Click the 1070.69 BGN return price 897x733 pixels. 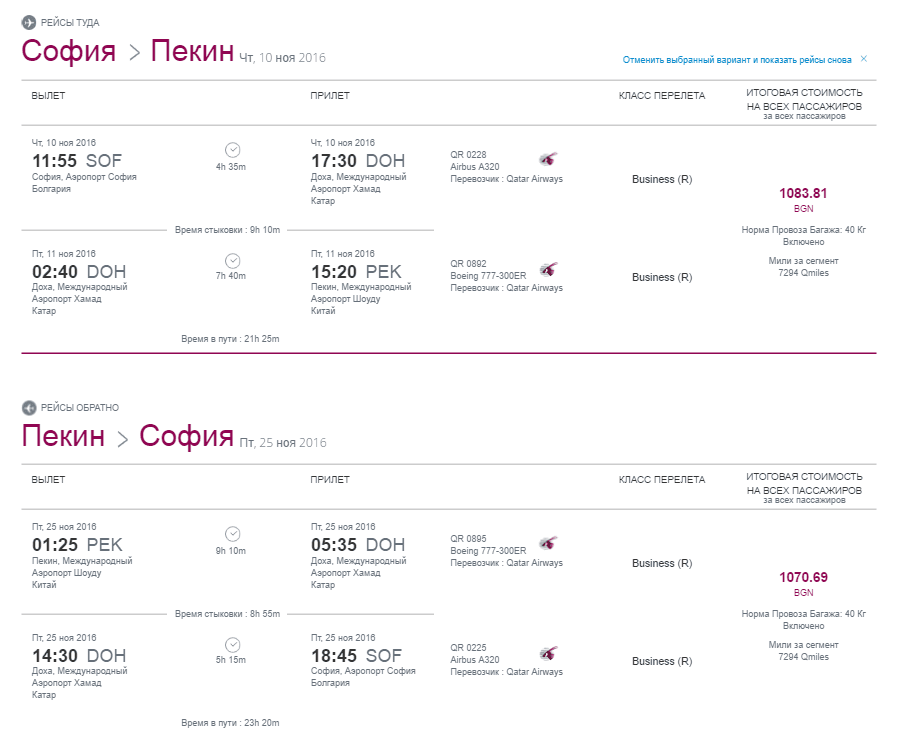[x=803, y=583]
